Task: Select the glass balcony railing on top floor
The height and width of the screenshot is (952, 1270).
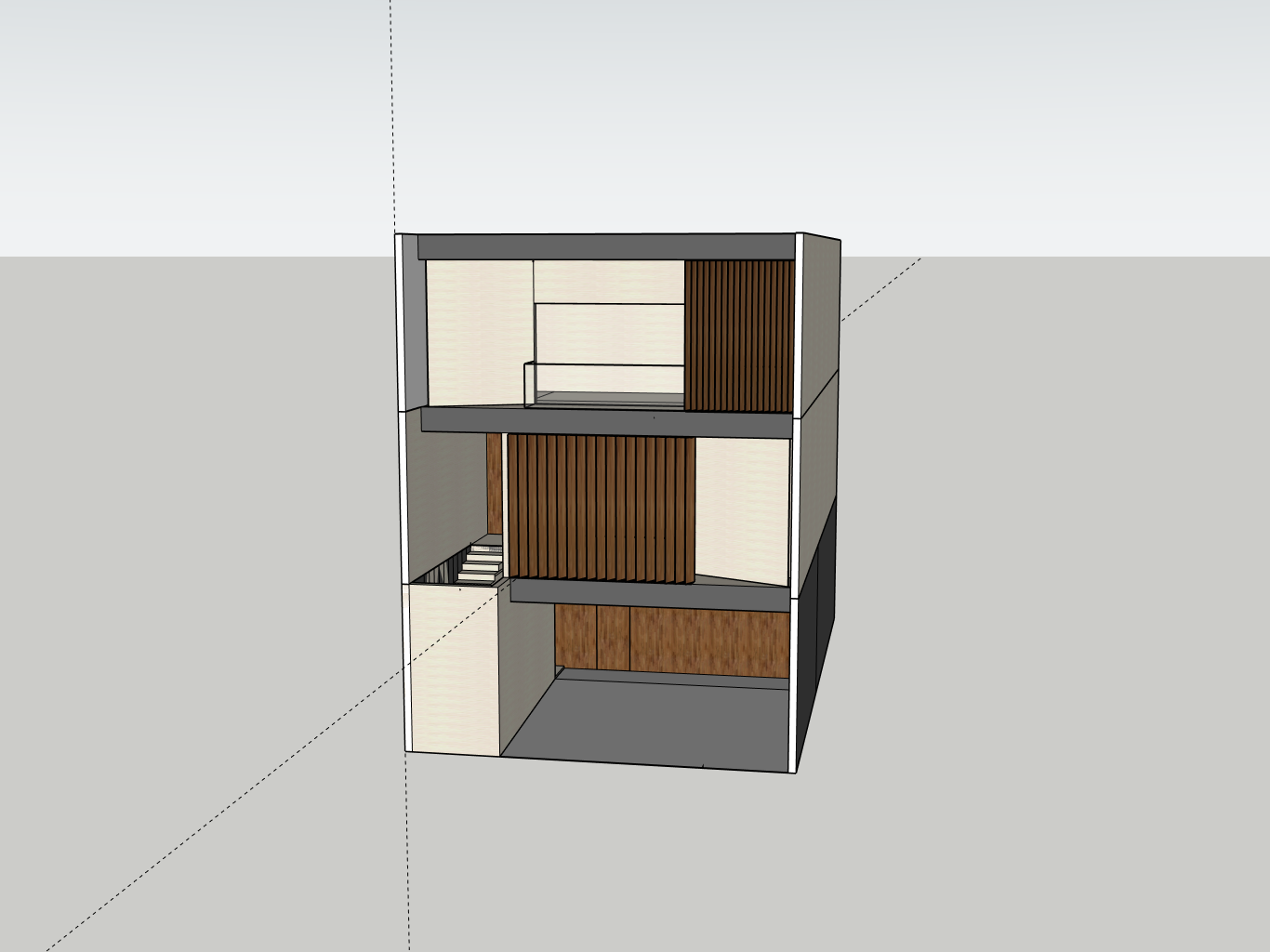Action: click(604, 379)
